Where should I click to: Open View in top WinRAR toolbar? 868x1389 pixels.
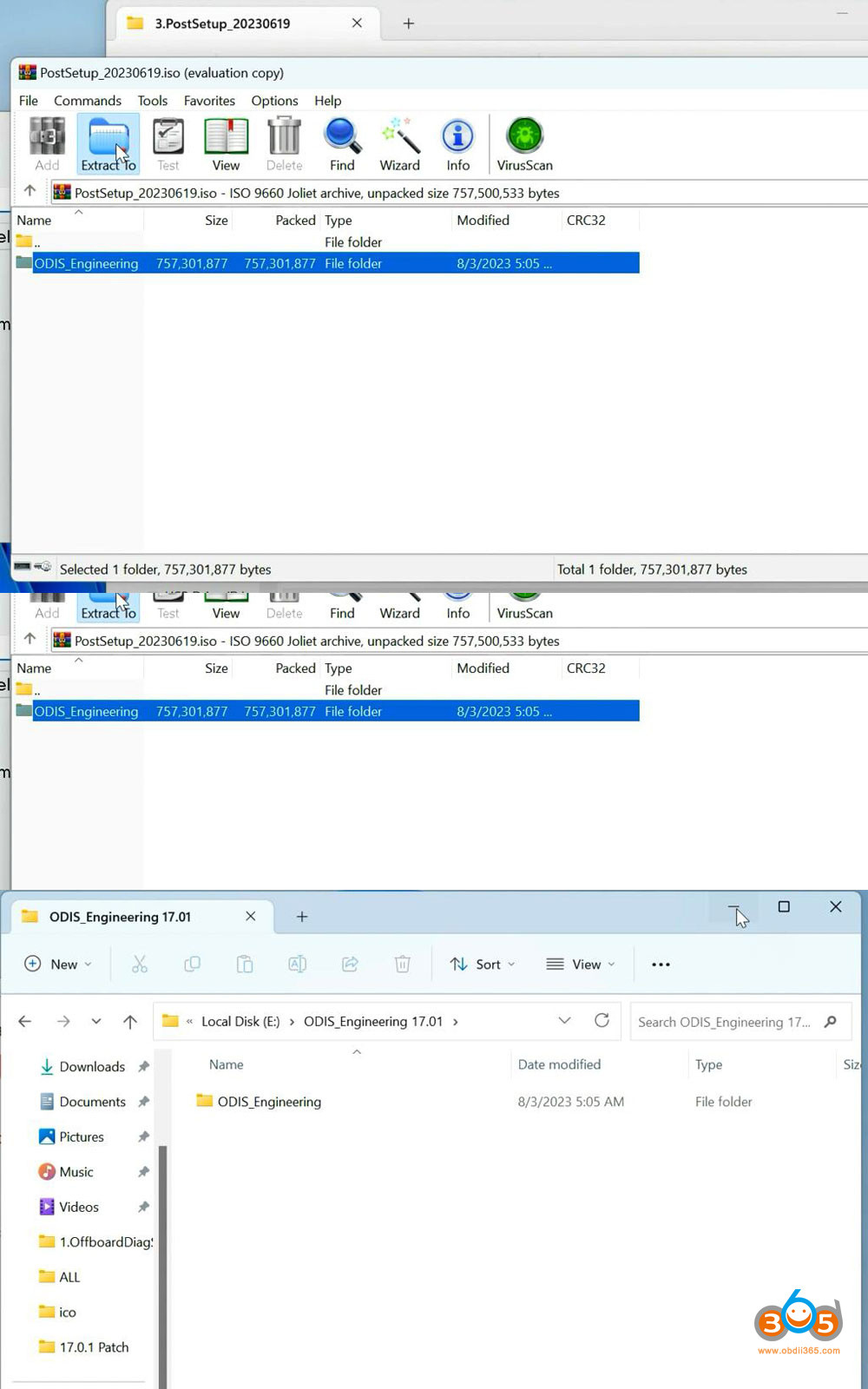226,144
